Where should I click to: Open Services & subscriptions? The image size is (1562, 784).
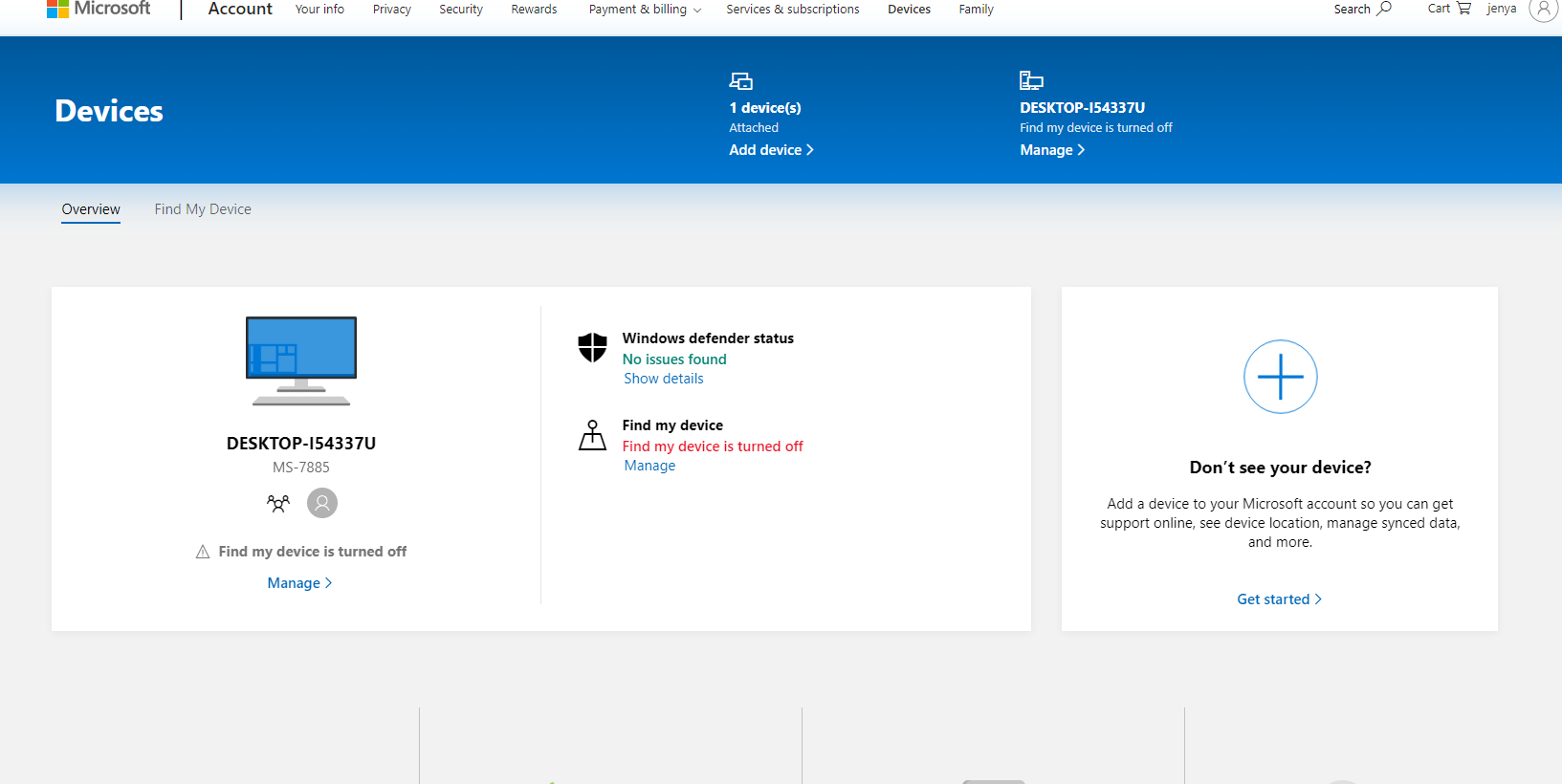793,10
